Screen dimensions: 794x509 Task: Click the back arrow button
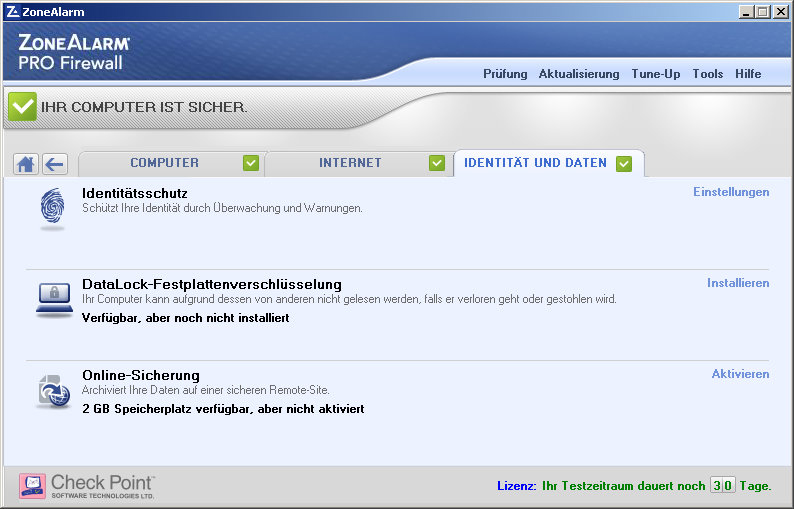[x=55, y=164]
